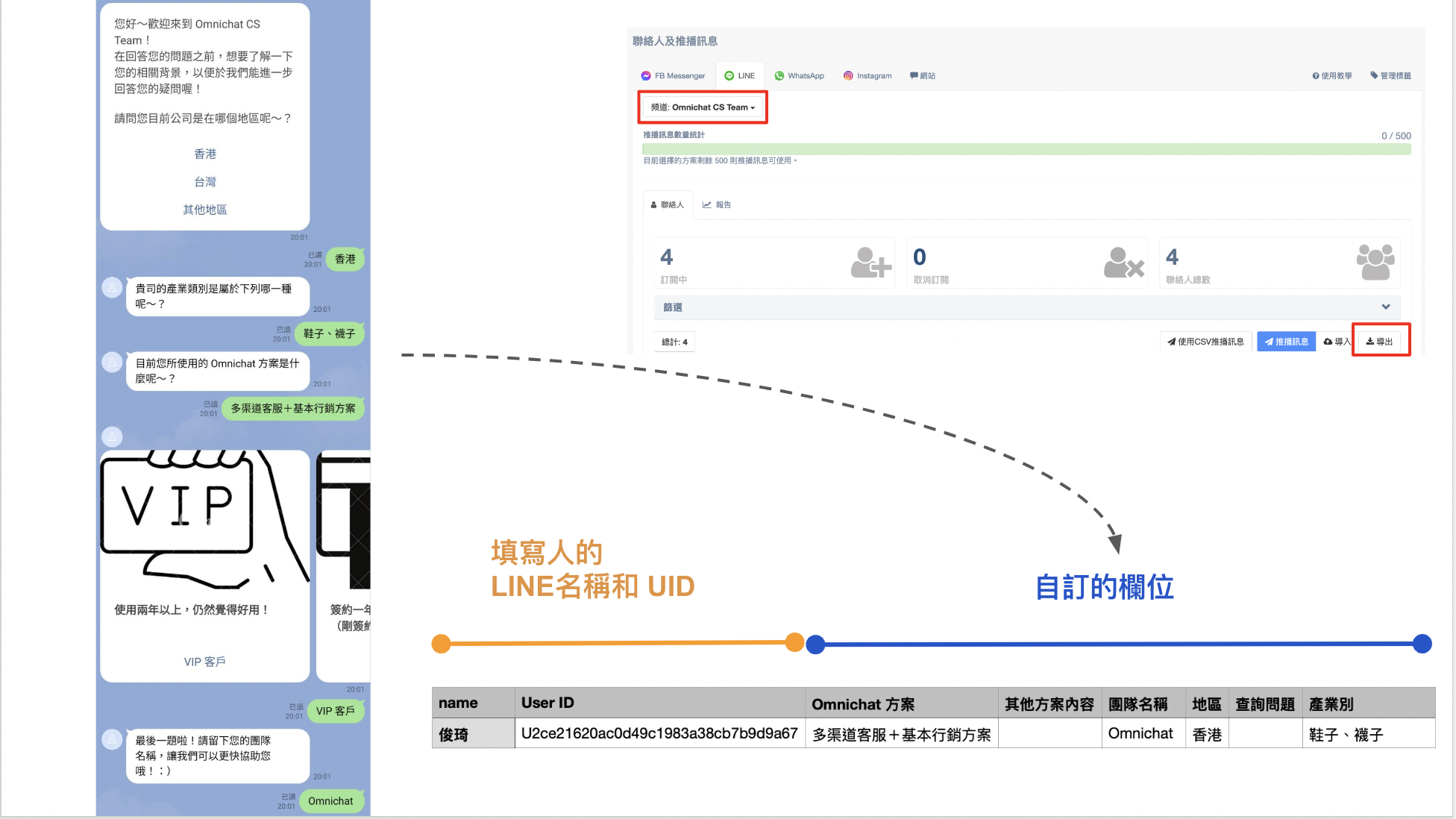Click the unsubscribed user-x icon
The image size is (1456, 819).
1123,263
